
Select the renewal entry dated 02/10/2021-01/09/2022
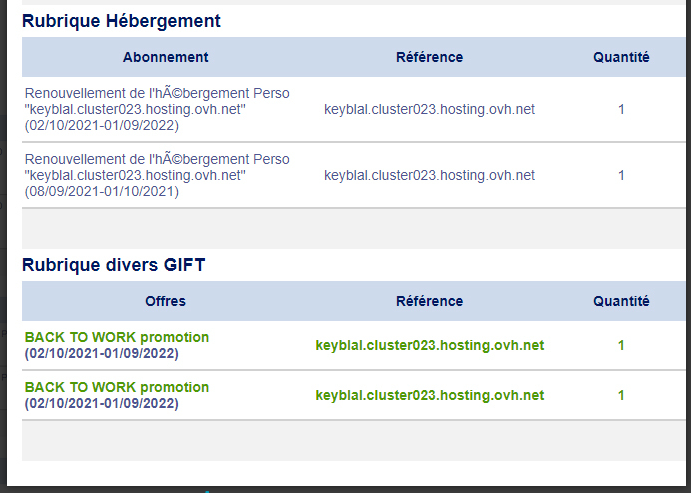click(157, 109)
